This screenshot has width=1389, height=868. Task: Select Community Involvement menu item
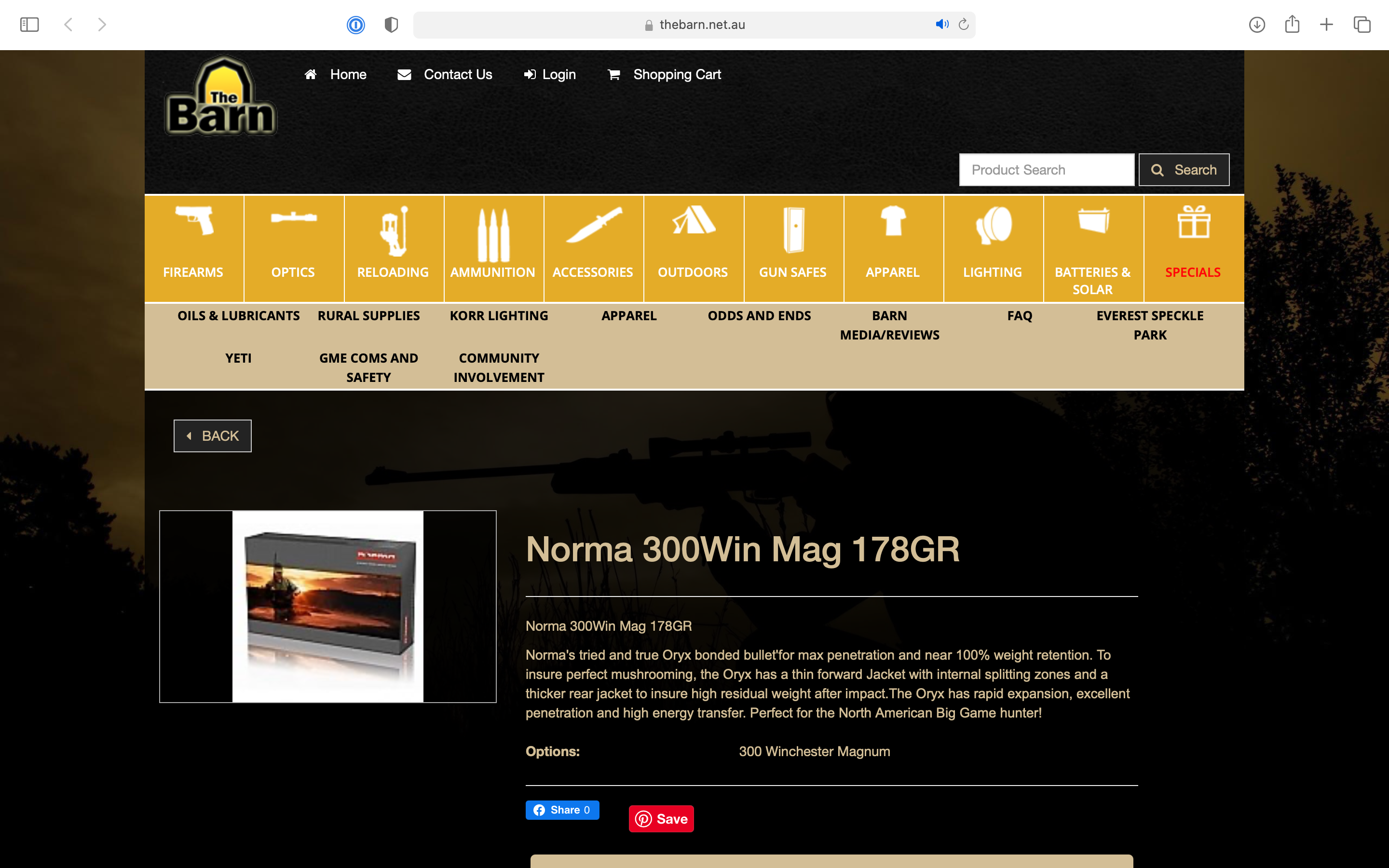(499, 367)
